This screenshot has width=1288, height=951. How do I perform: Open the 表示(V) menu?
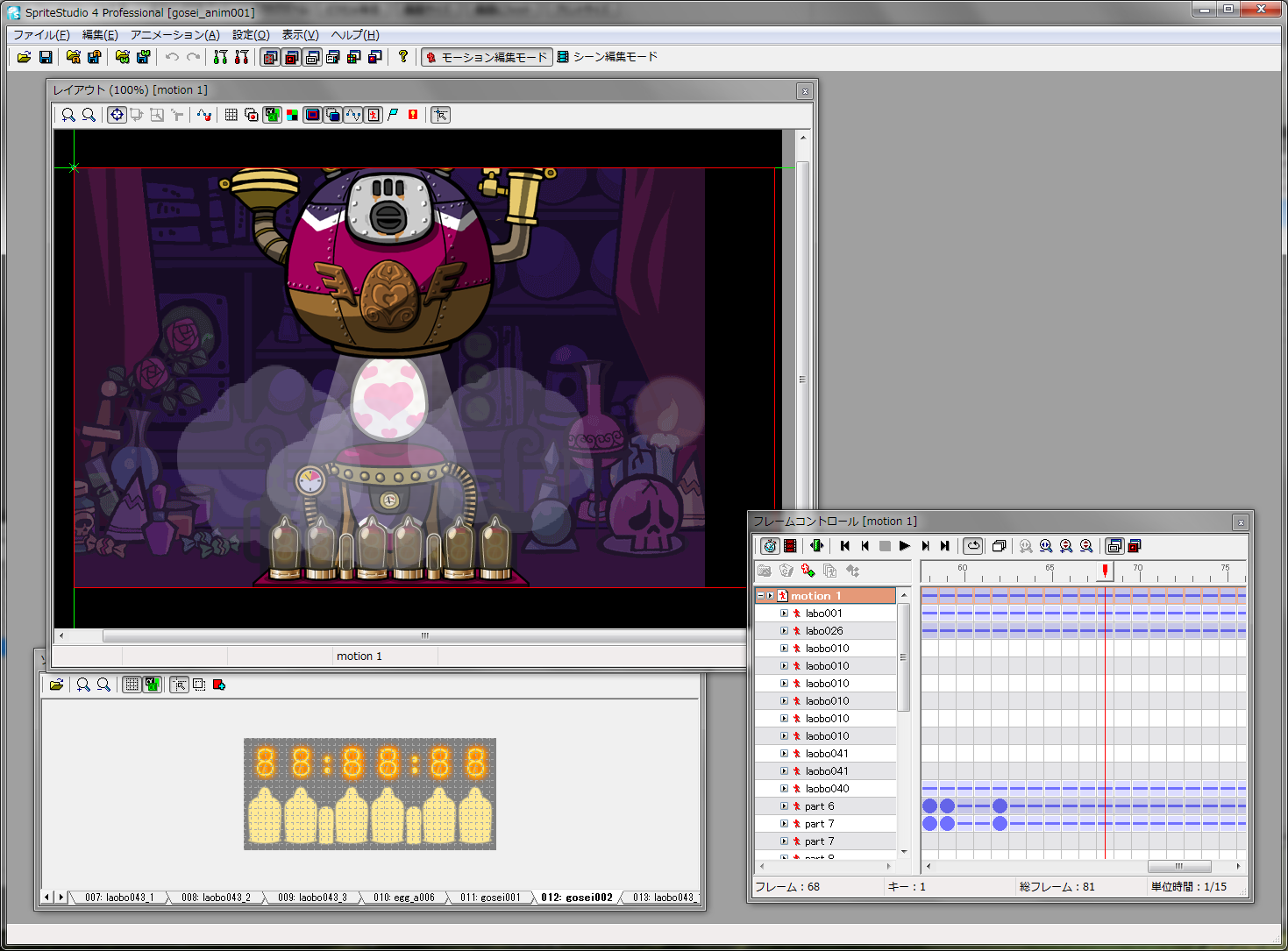click(x=300, y=35)
